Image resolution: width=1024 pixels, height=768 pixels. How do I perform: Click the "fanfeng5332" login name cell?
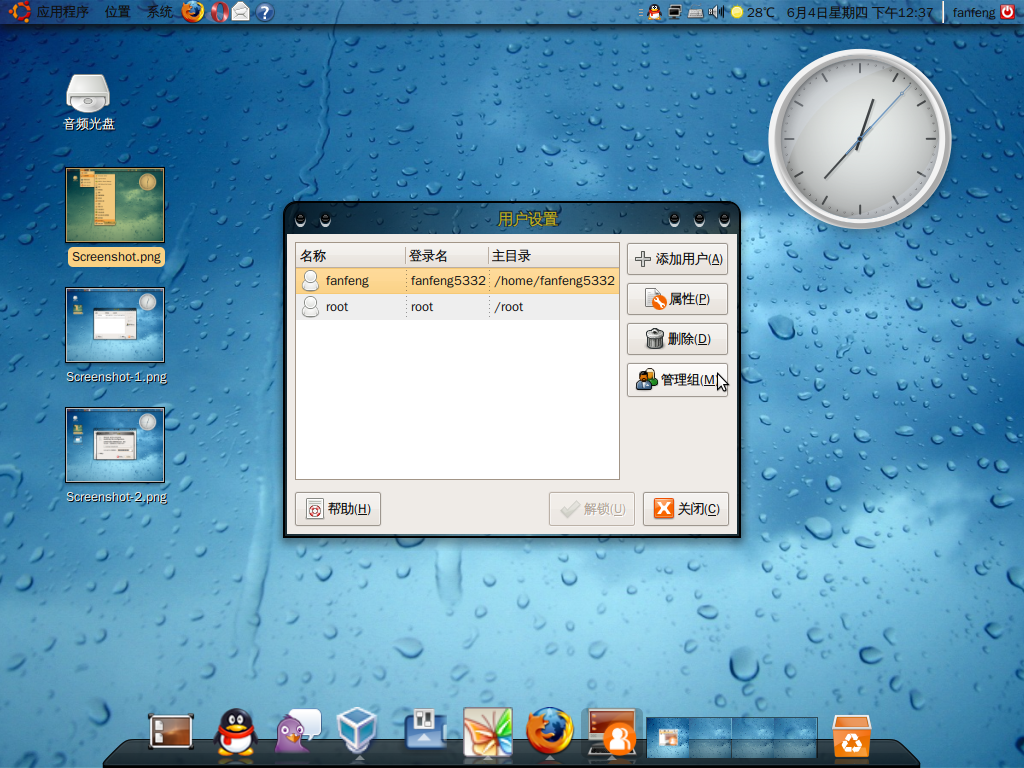[x=448, y=281]
